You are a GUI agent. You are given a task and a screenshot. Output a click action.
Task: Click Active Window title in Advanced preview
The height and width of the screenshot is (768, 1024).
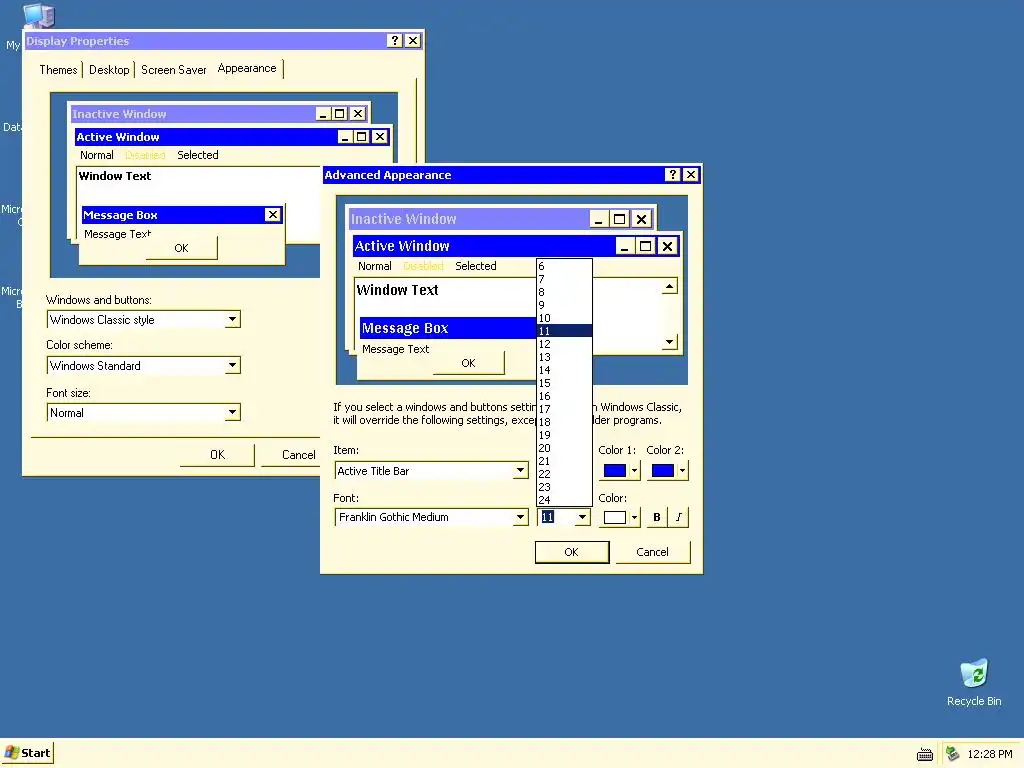pos(402,246)
